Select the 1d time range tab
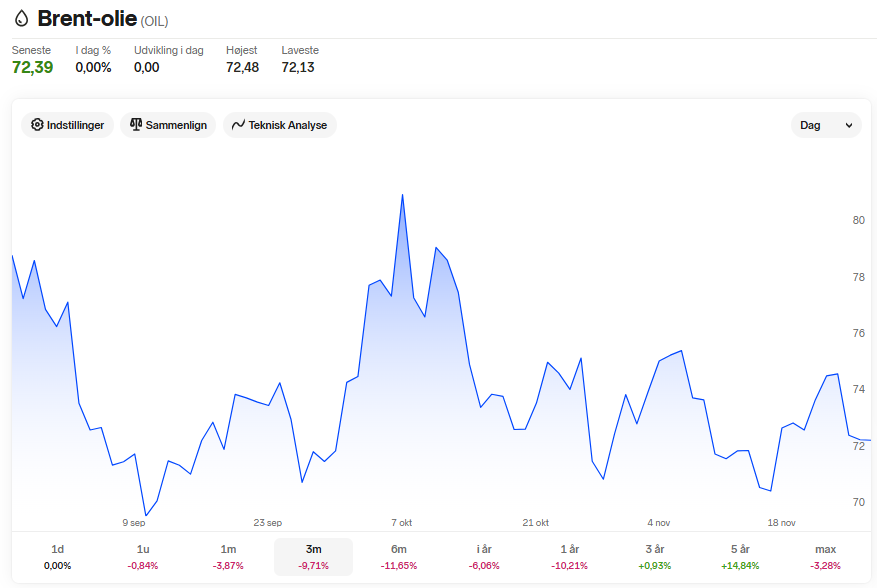 [x=58, y=557]
